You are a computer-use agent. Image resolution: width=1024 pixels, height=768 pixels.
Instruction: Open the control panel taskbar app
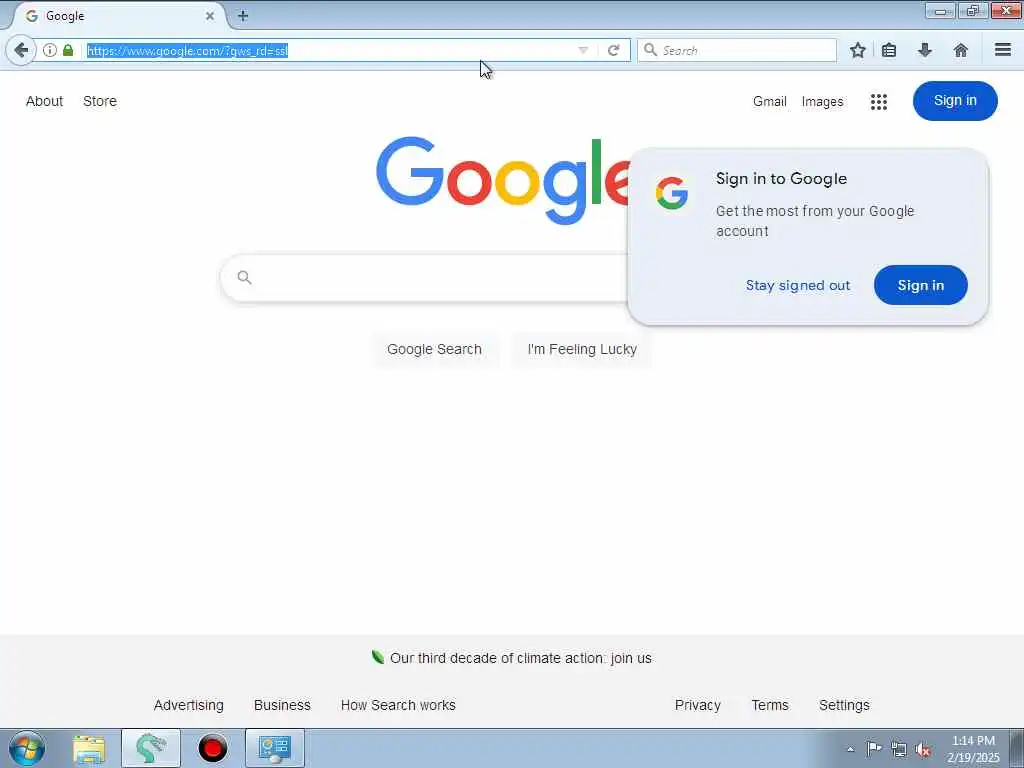coord(274,748)
